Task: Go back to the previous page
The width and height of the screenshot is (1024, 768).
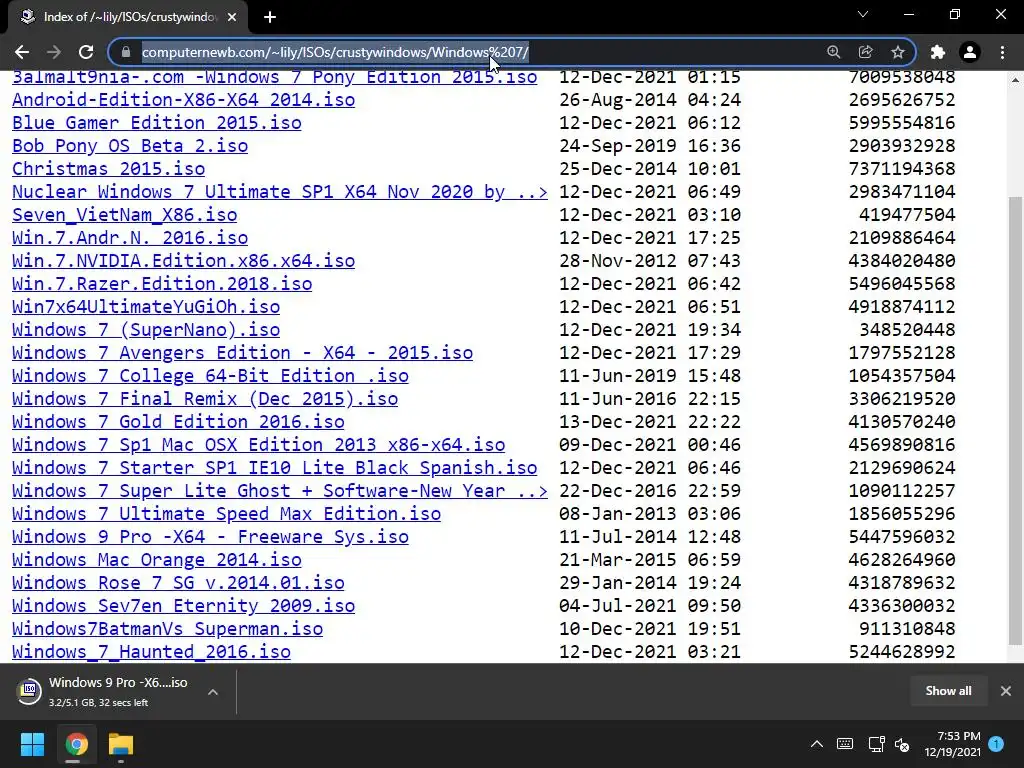Action: [22, 52]
